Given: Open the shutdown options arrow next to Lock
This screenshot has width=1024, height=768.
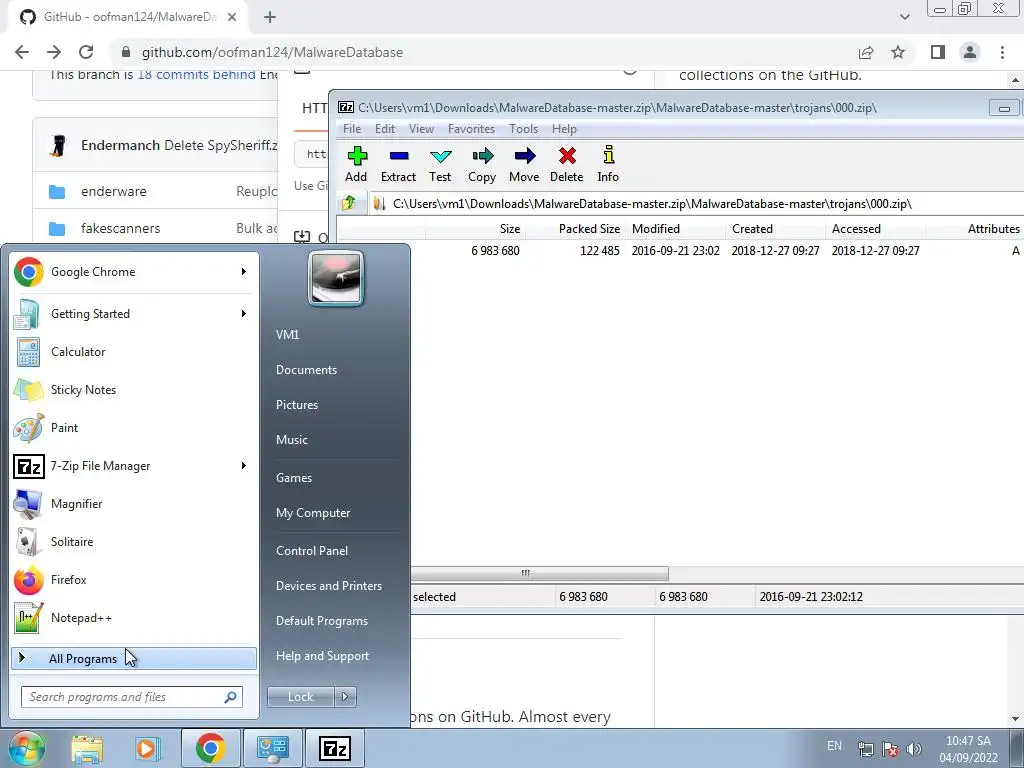Looking at the screenshot, I should 345,697.
